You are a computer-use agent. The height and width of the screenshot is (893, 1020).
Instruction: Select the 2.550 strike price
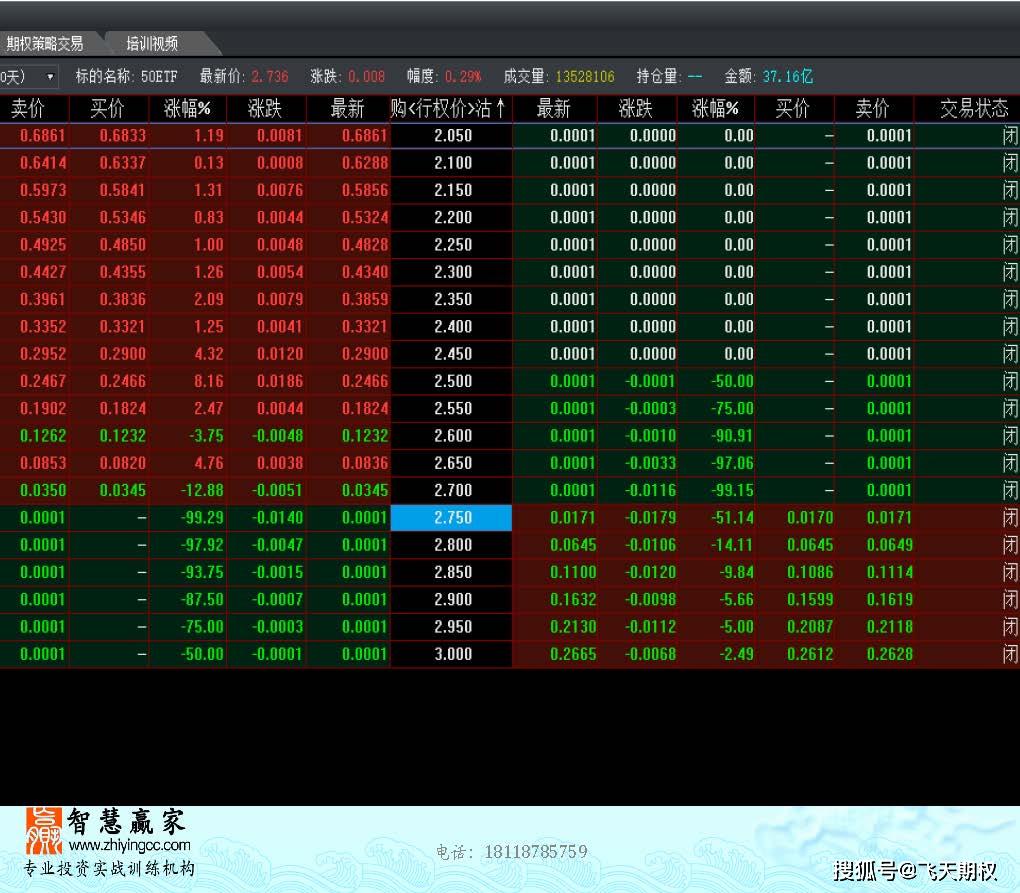click(x=453, y=409)
